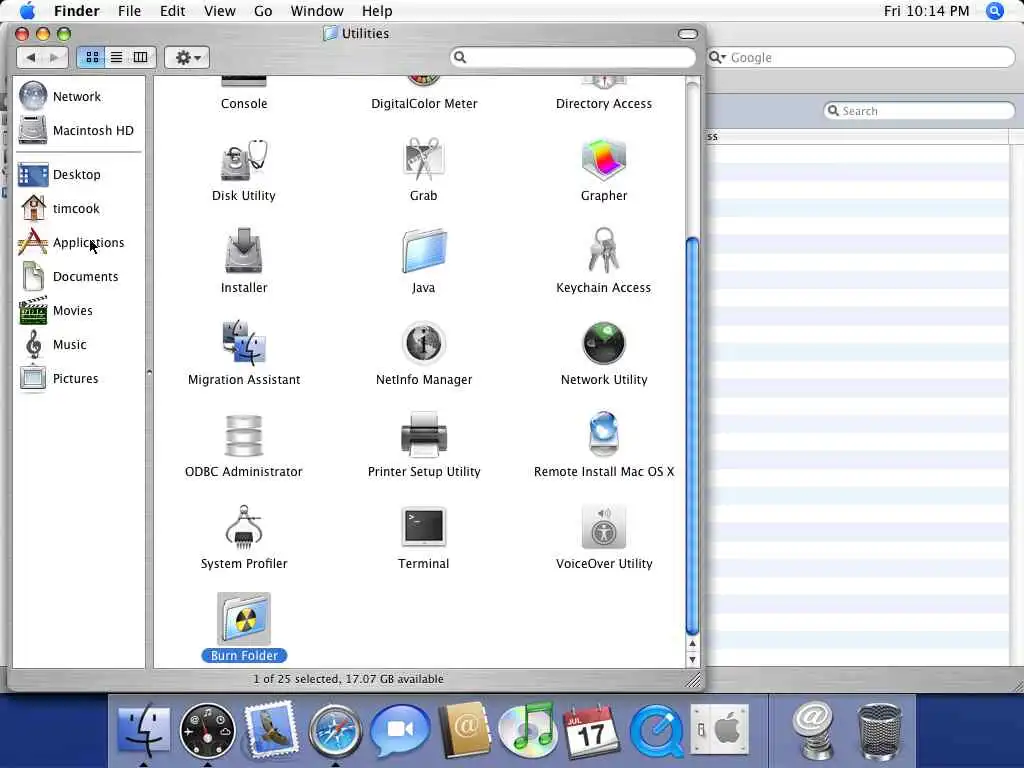
Task: Click the vertical scrollbar thumb in Utilities
Action: coord(692,436)
